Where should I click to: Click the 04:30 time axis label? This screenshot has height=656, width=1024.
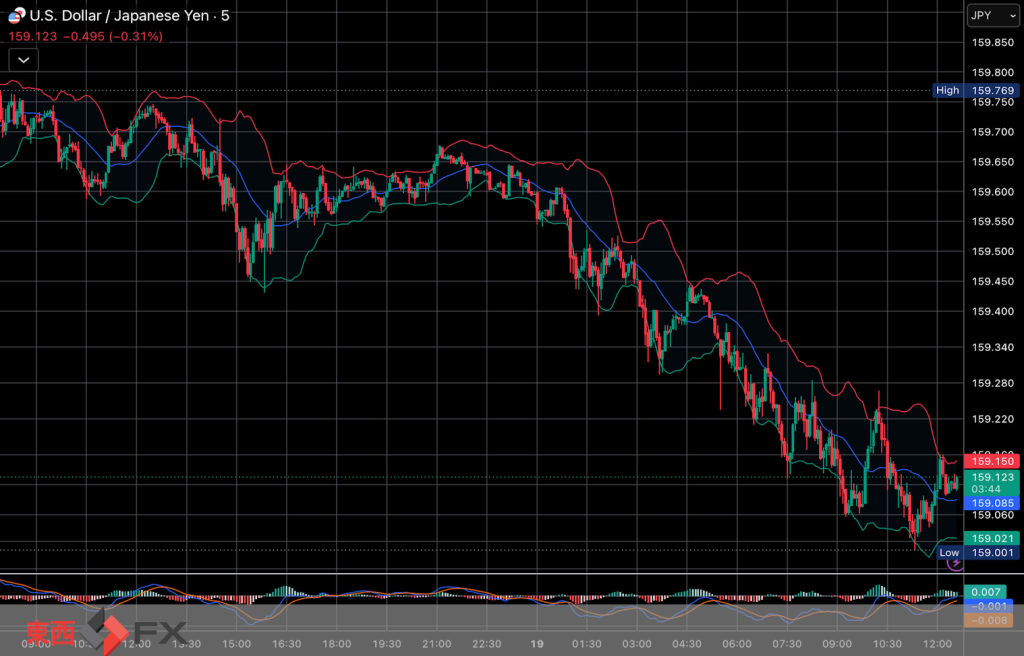687,644
